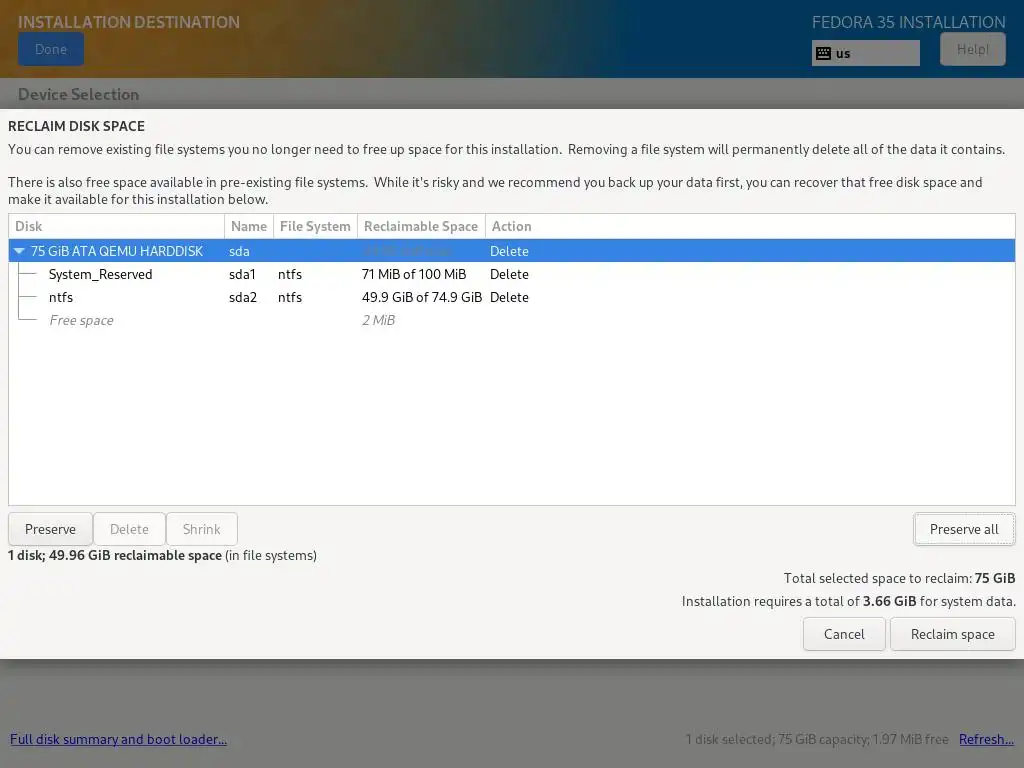Screen dimensions: 1024x768
Task: Click the 2 MiB free space value
Action: [x=379, y=320]
